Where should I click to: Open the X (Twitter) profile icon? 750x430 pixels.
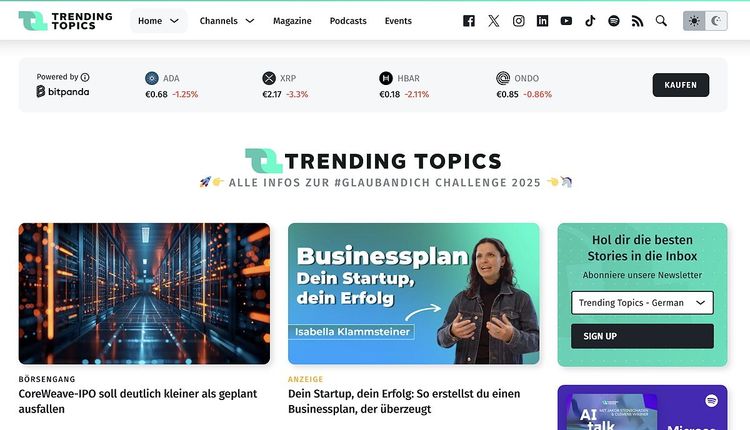[494, 21]
